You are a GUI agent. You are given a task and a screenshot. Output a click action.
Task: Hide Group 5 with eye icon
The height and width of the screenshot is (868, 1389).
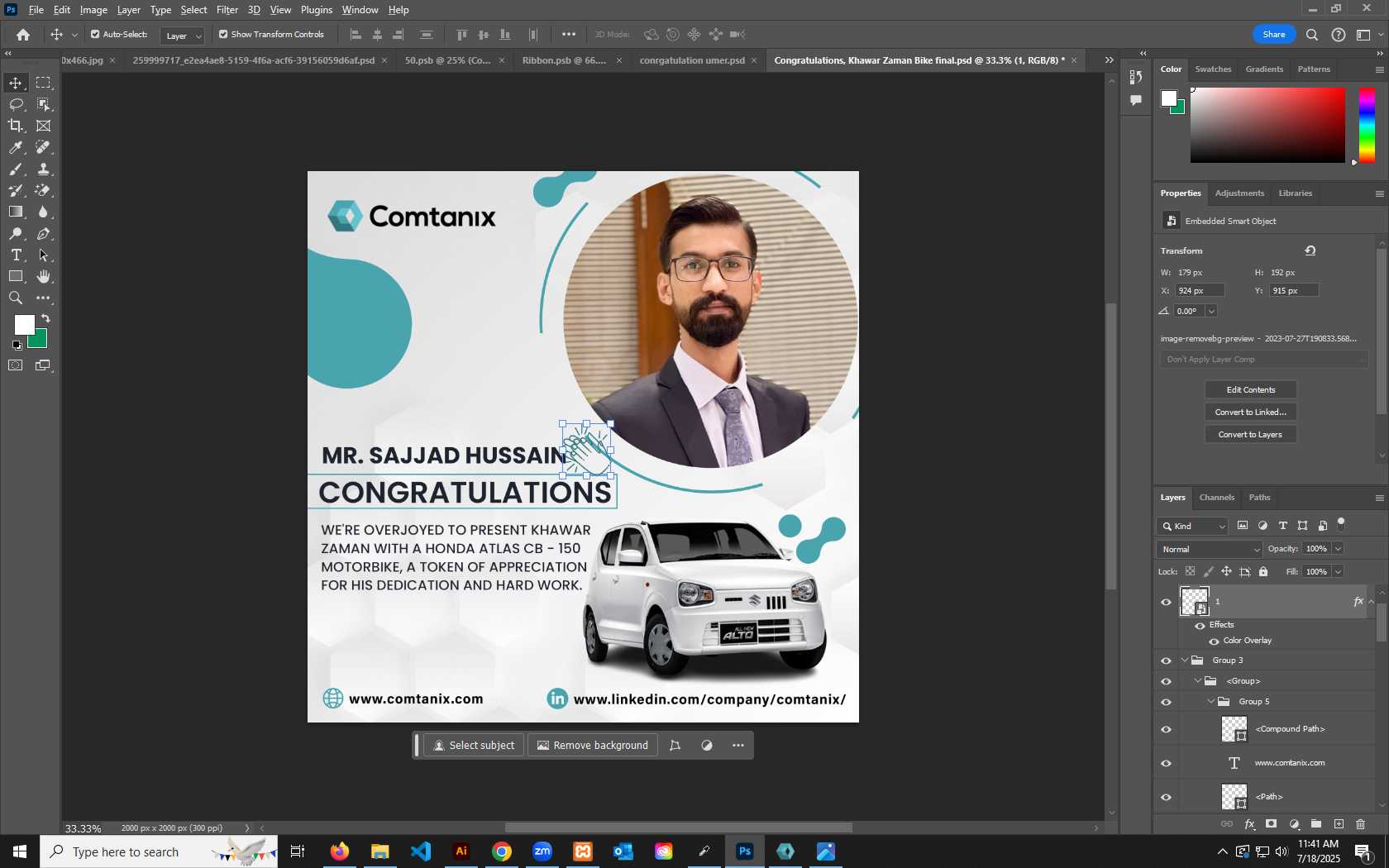click(1166, 702)
